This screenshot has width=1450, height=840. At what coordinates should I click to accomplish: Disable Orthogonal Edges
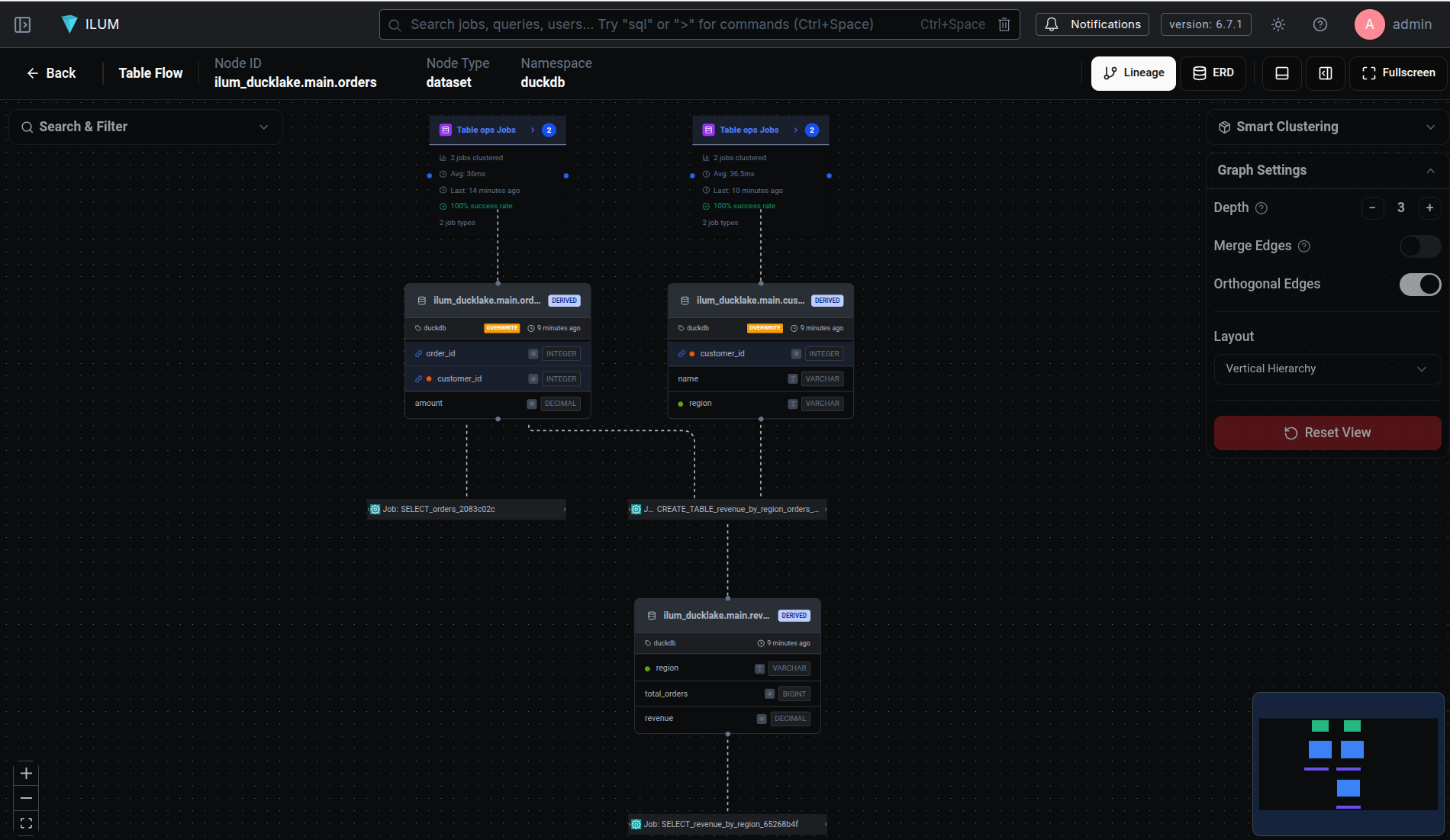1420,284
